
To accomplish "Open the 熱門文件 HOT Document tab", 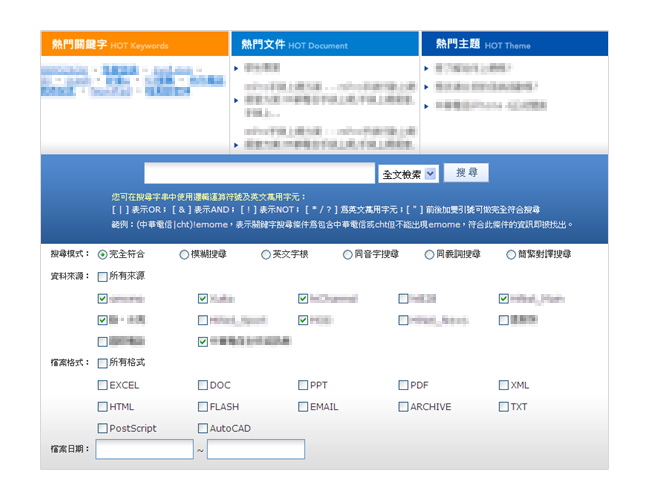I will coord(324,44).
